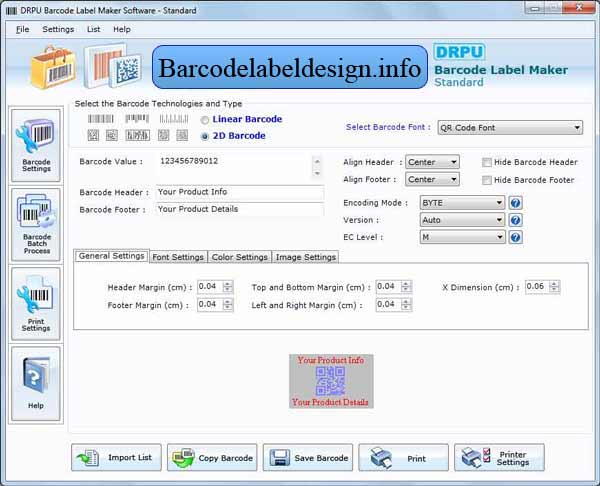Expand EC Level dropdown
The image size is (600, 486).
[462, 237]
